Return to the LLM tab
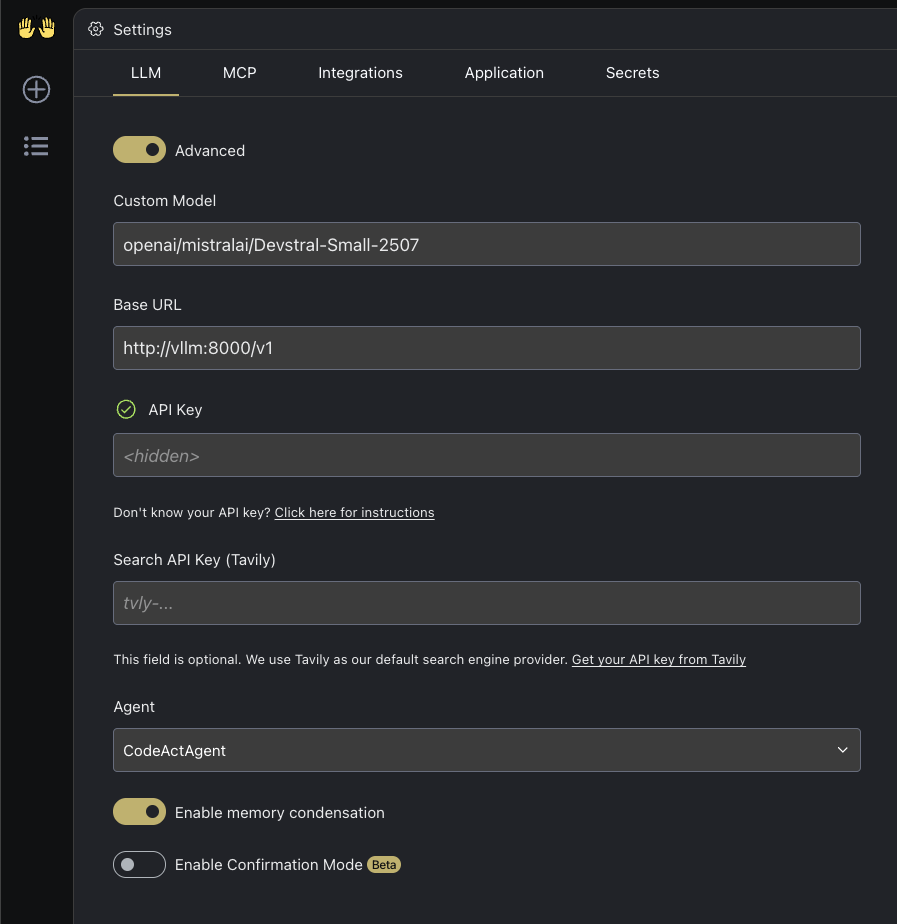This screenshot has width=897, height=924. click(x=146, y=72)
